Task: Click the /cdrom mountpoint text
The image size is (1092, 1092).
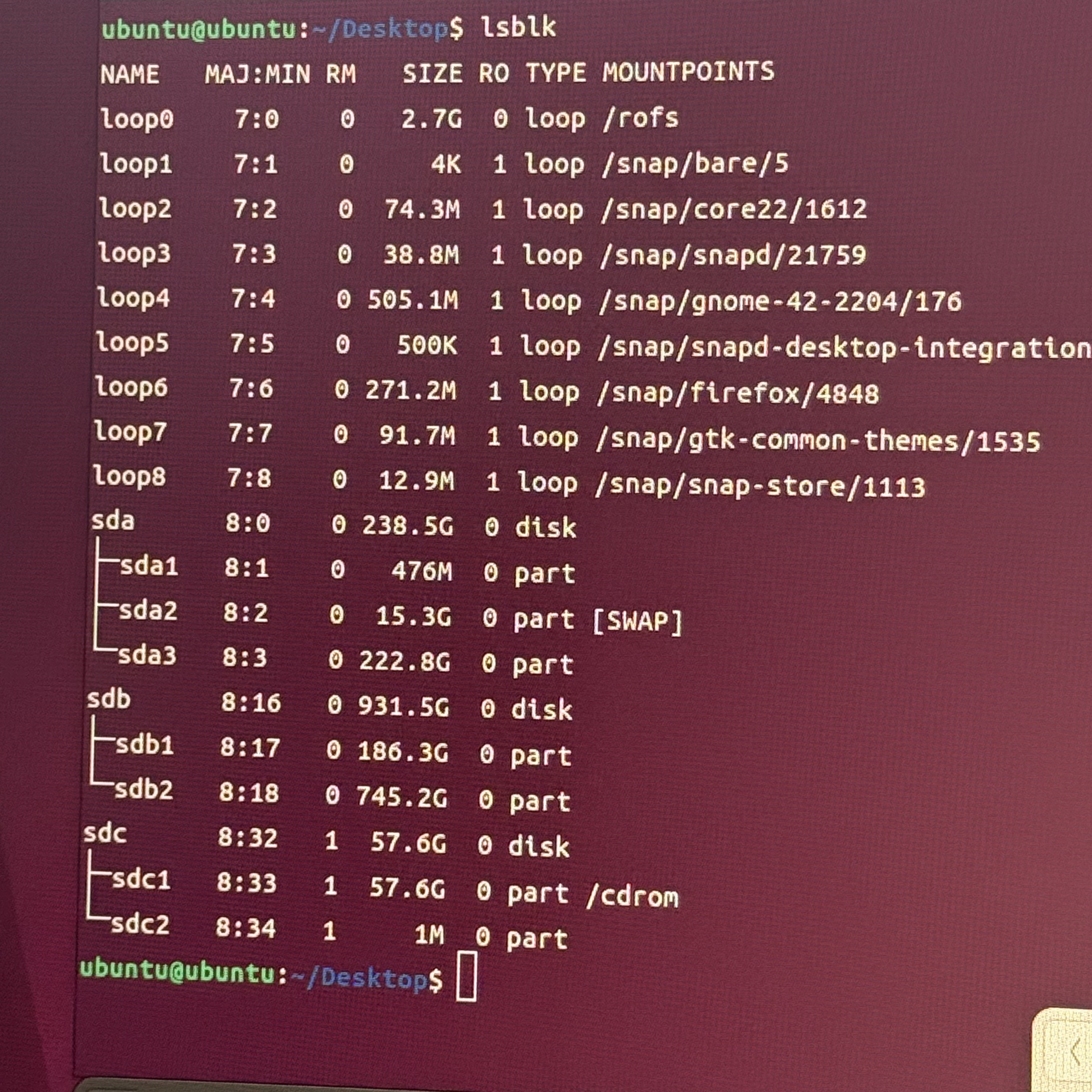Action: click(632, 896)
